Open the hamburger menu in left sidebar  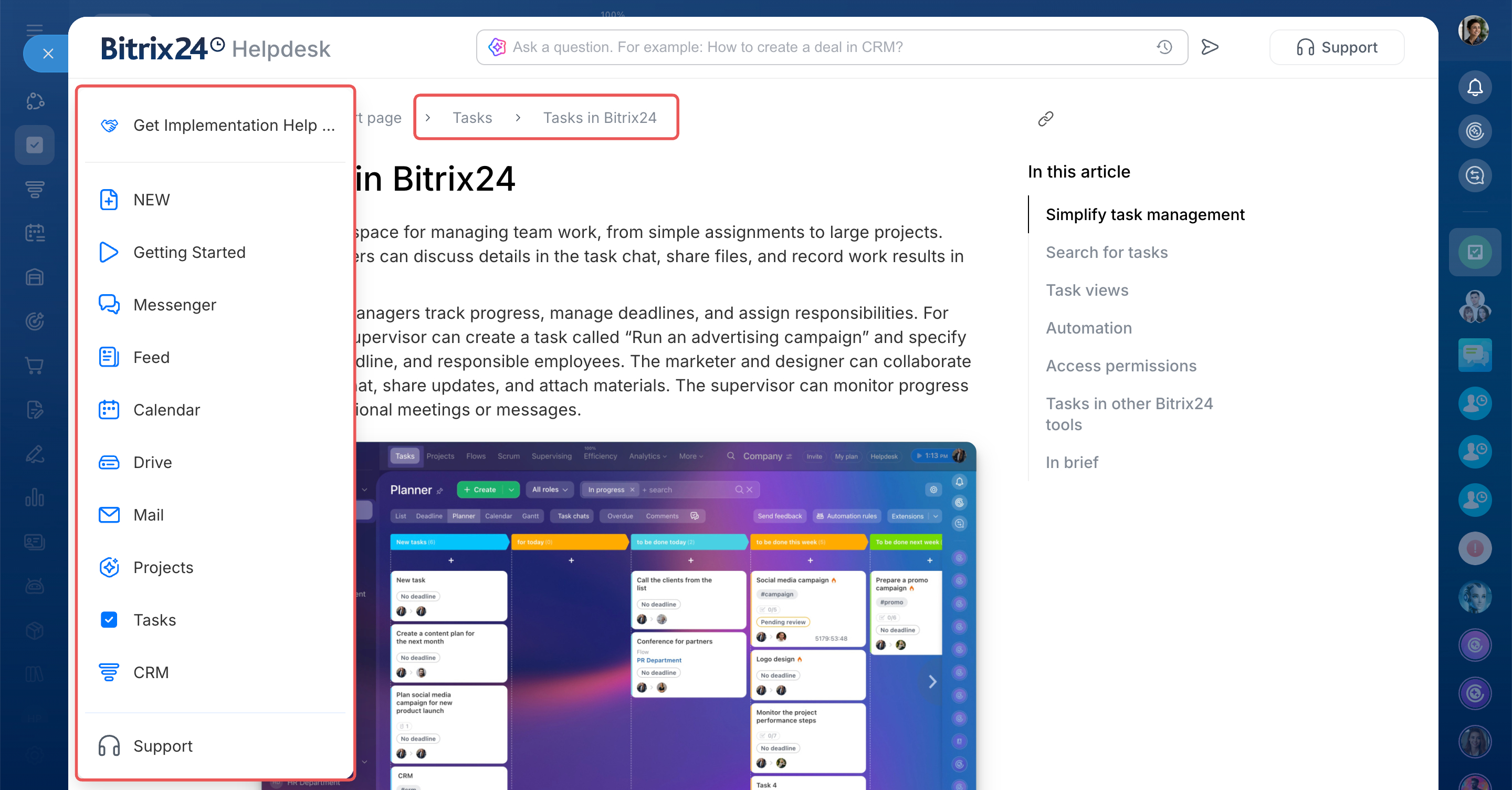[35, 29]
